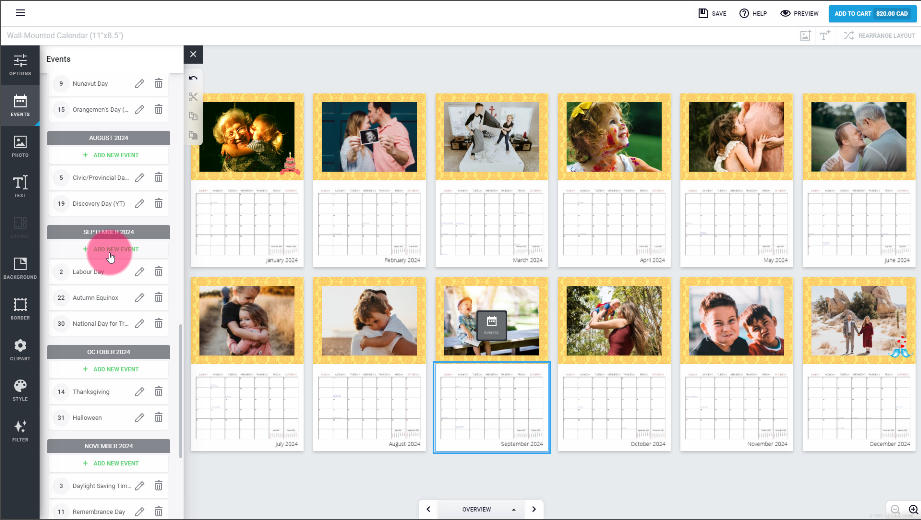Select the Text tool in sidebar

(20, 186)
